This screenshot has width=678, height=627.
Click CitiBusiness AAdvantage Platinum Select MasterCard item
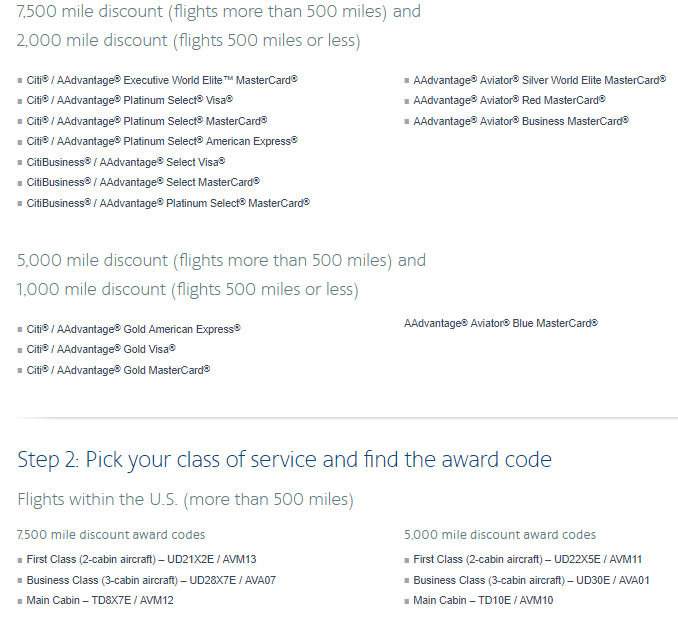[x=168, y=203]
